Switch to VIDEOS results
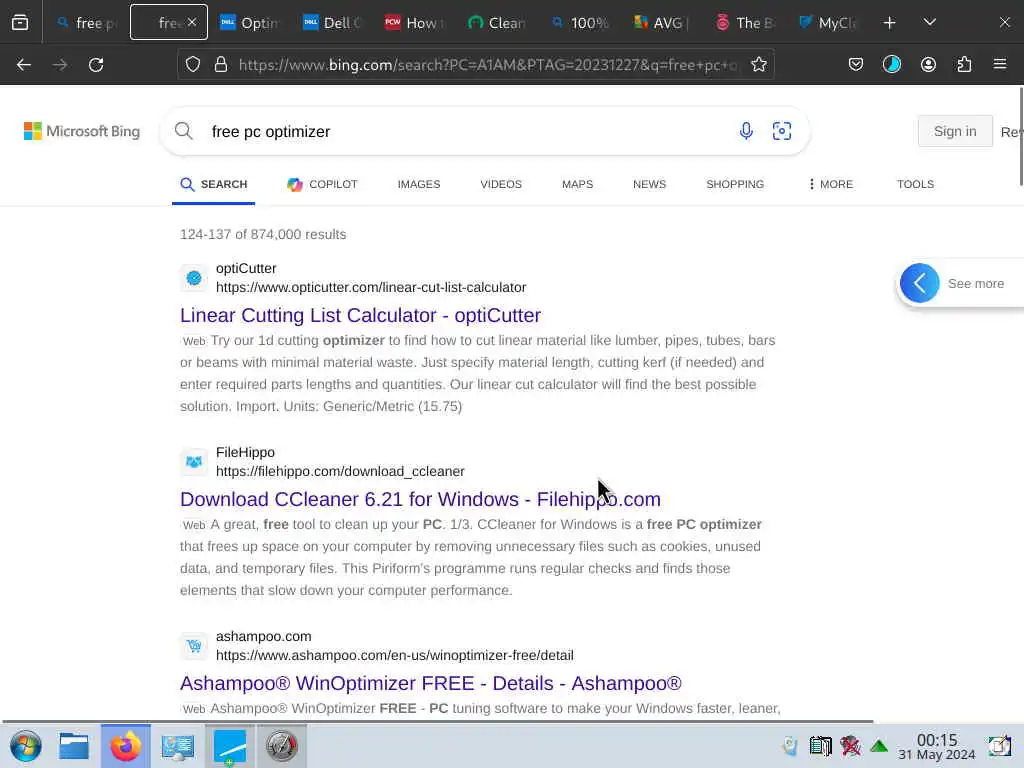Image resolution: width=1024 pixels, height=768 pixels. (501, 184)
